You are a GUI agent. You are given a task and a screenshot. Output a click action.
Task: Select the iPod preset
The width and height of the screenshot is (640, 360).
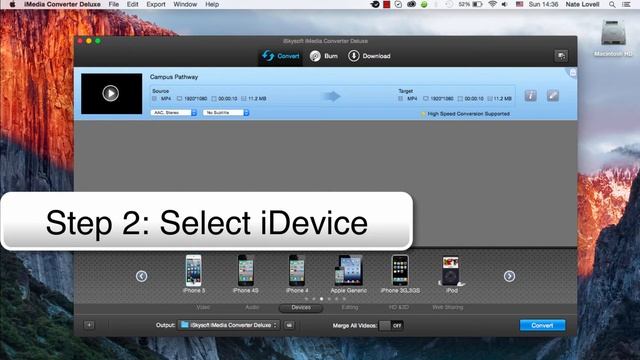(x=451, y=274)
